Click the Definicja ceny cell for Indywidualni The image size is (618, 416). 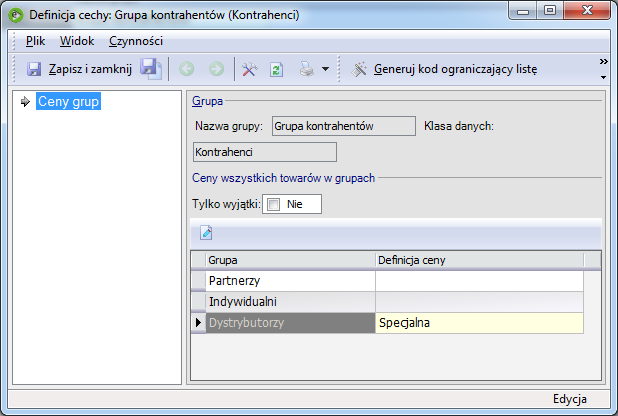point(479,302)
